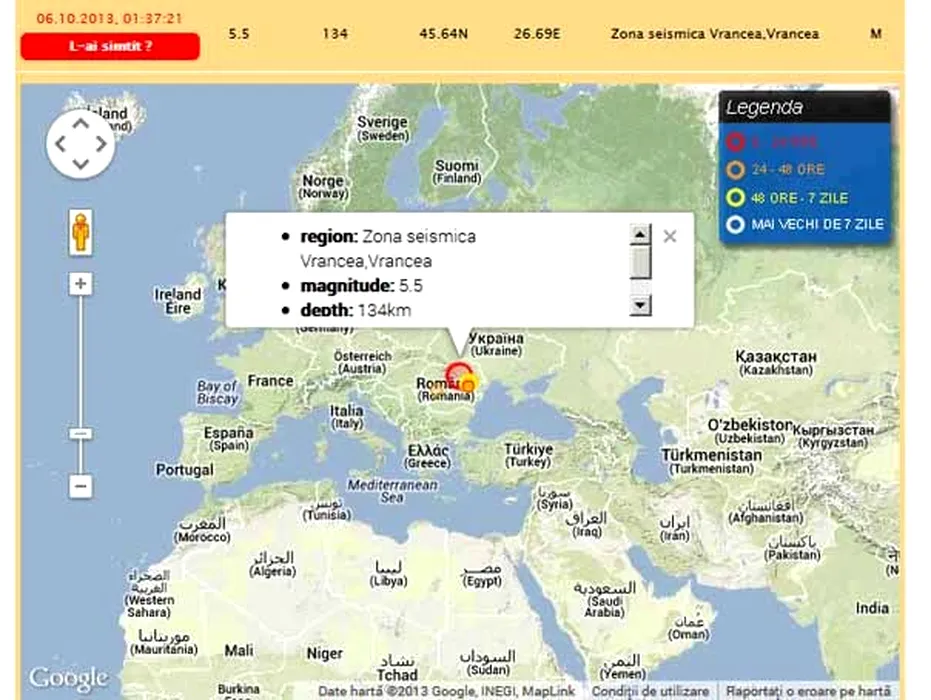Select the Street View pegman icon

pos(81,232)
